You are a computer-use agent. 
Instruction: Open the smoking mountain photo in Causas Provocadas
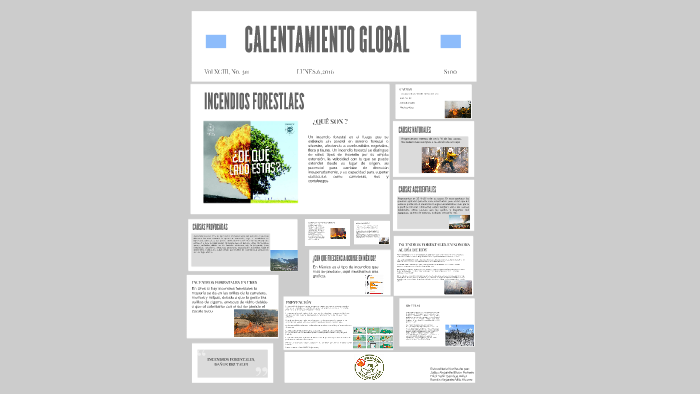coord(284,261)
